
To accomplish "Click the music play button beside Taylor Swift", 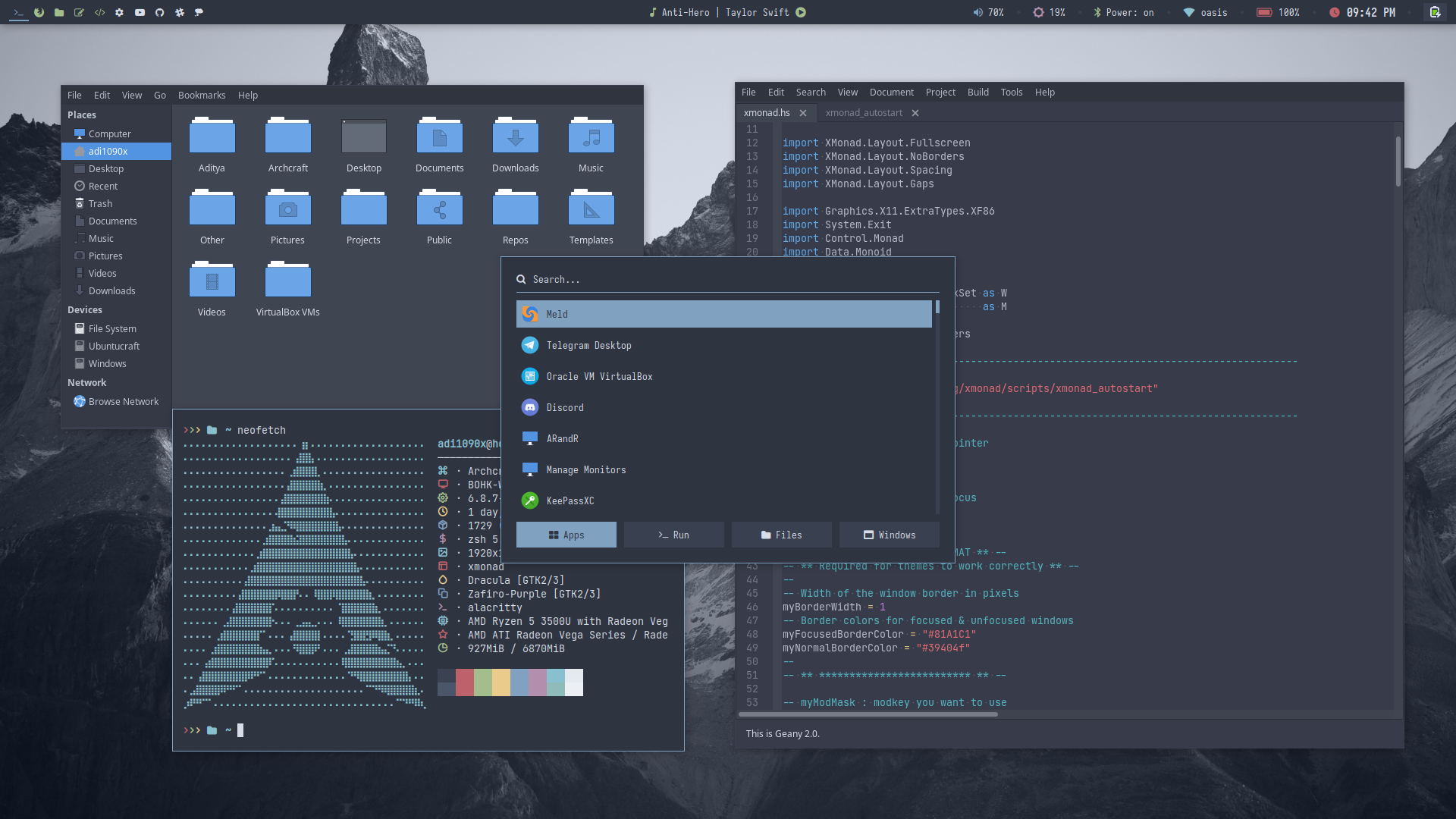I will tap(801, 12).
